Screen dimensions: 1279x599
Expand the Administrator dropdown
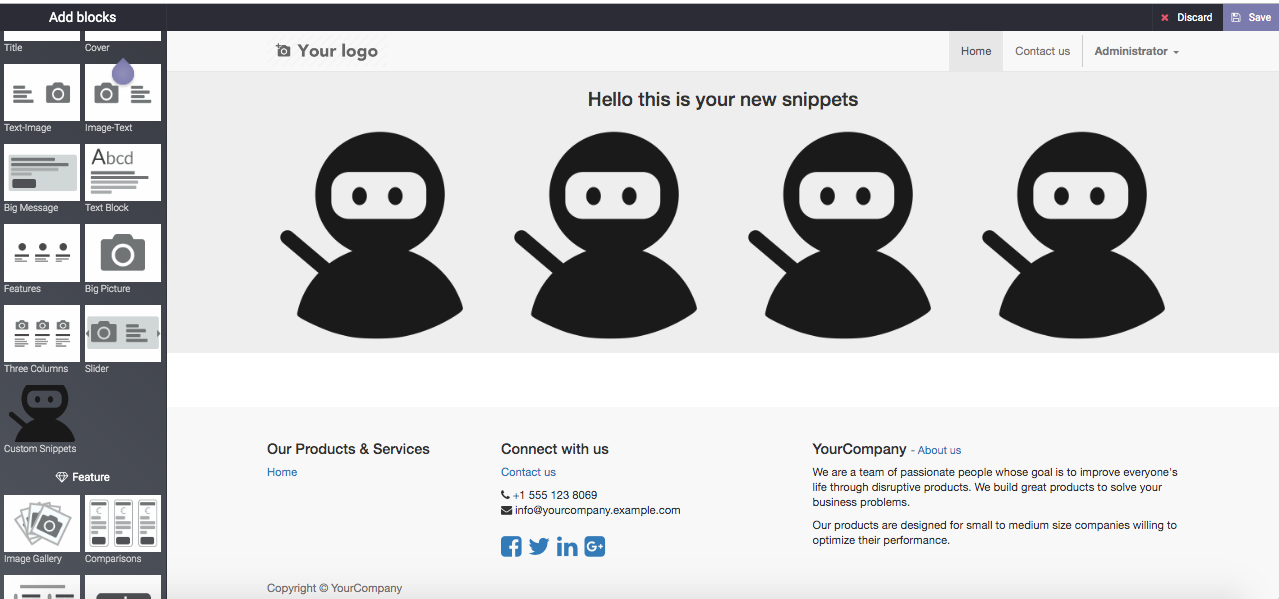tap(1136, 51)
